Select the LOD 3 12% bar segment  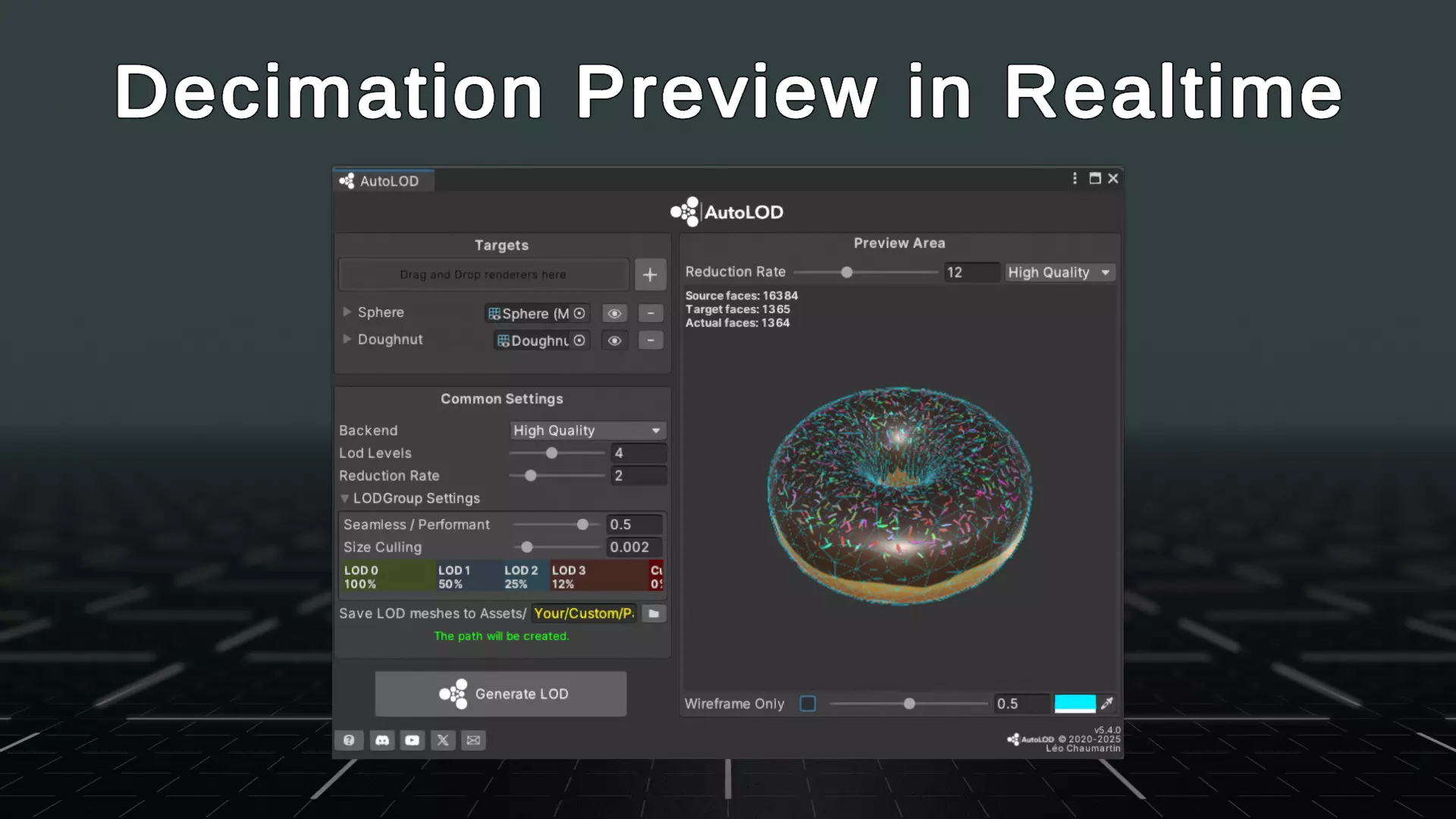coord(598,577)
